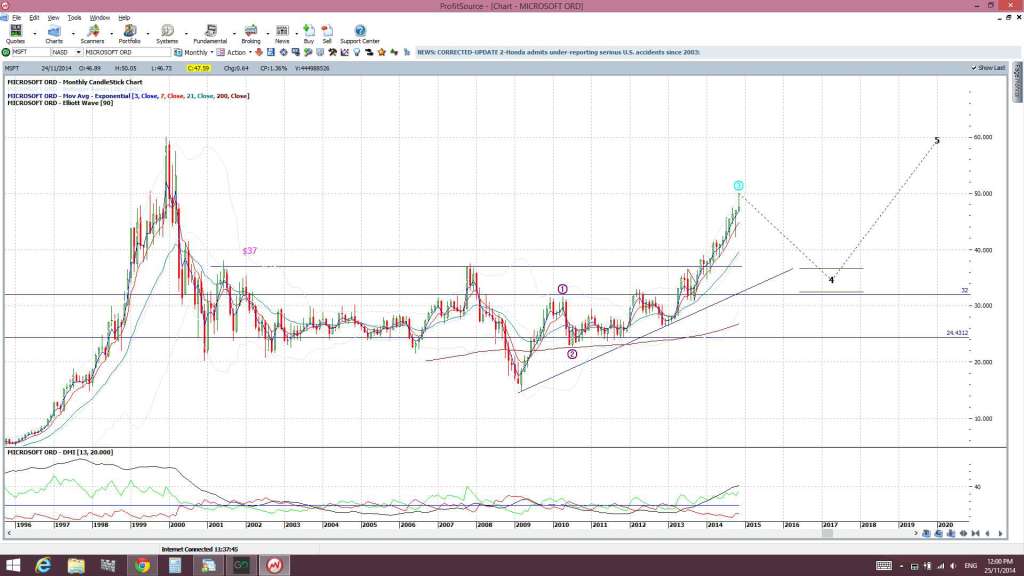
Task: Open the Quotes toolbar icon
Action: [16, 33]
